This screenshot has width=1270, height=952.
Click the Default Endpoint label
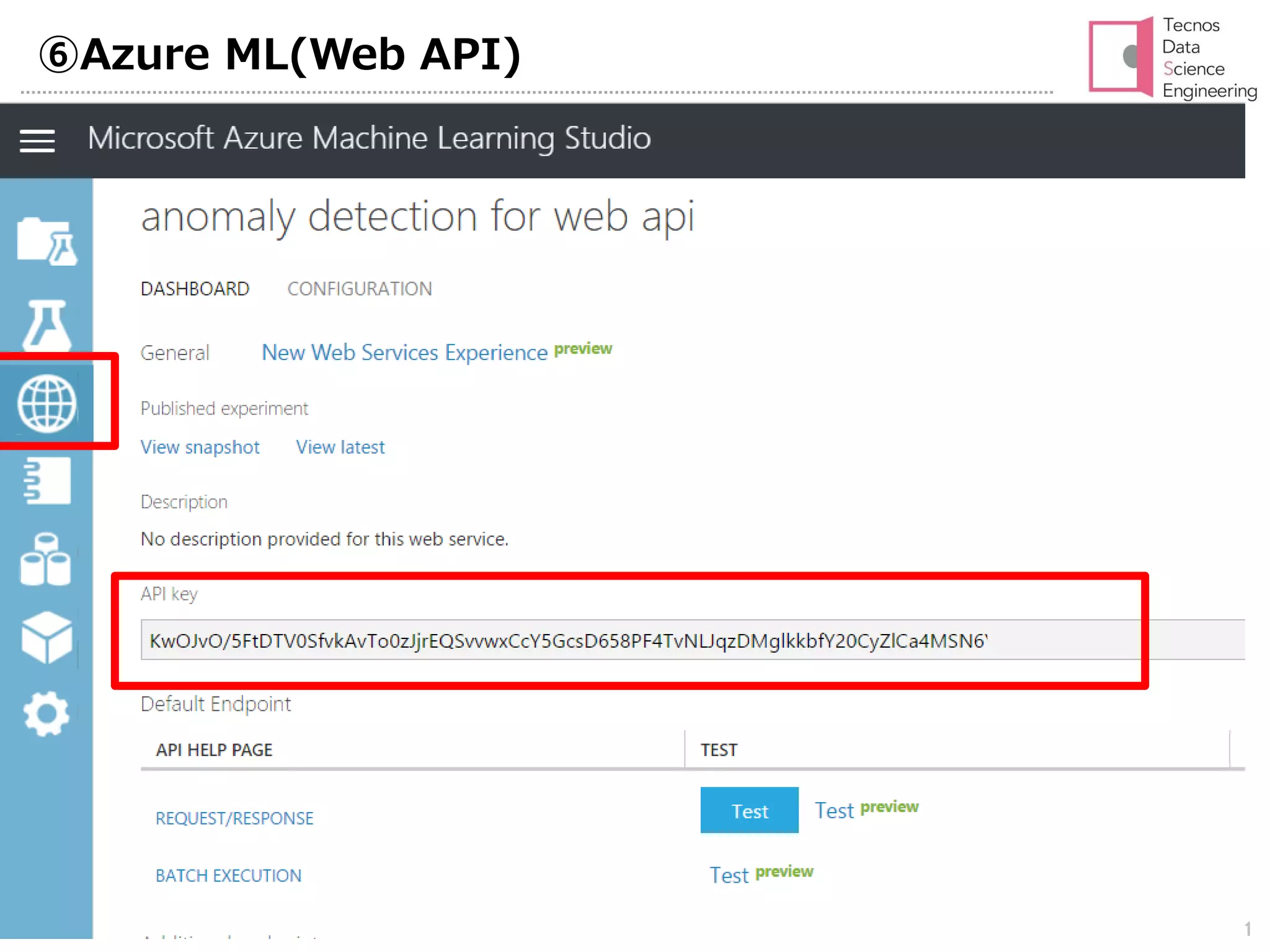coord(215,704)
